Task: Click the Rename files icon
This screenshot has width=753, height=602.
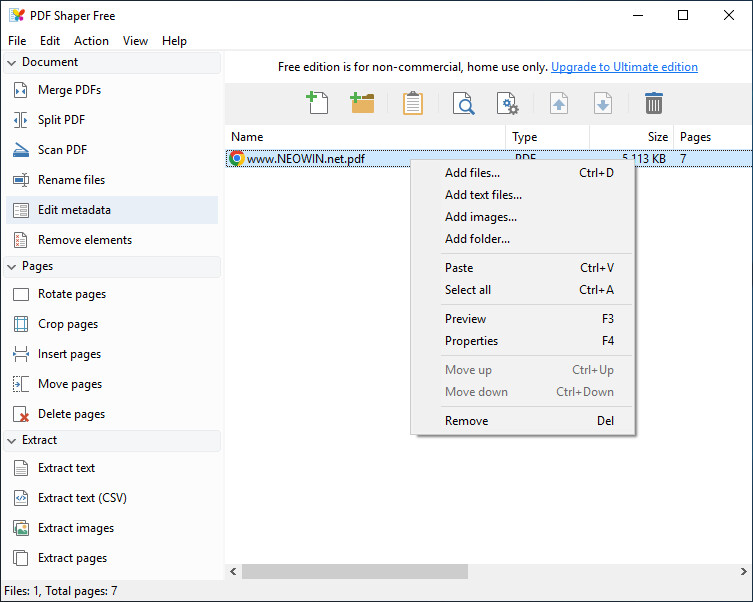Action: 21,180
